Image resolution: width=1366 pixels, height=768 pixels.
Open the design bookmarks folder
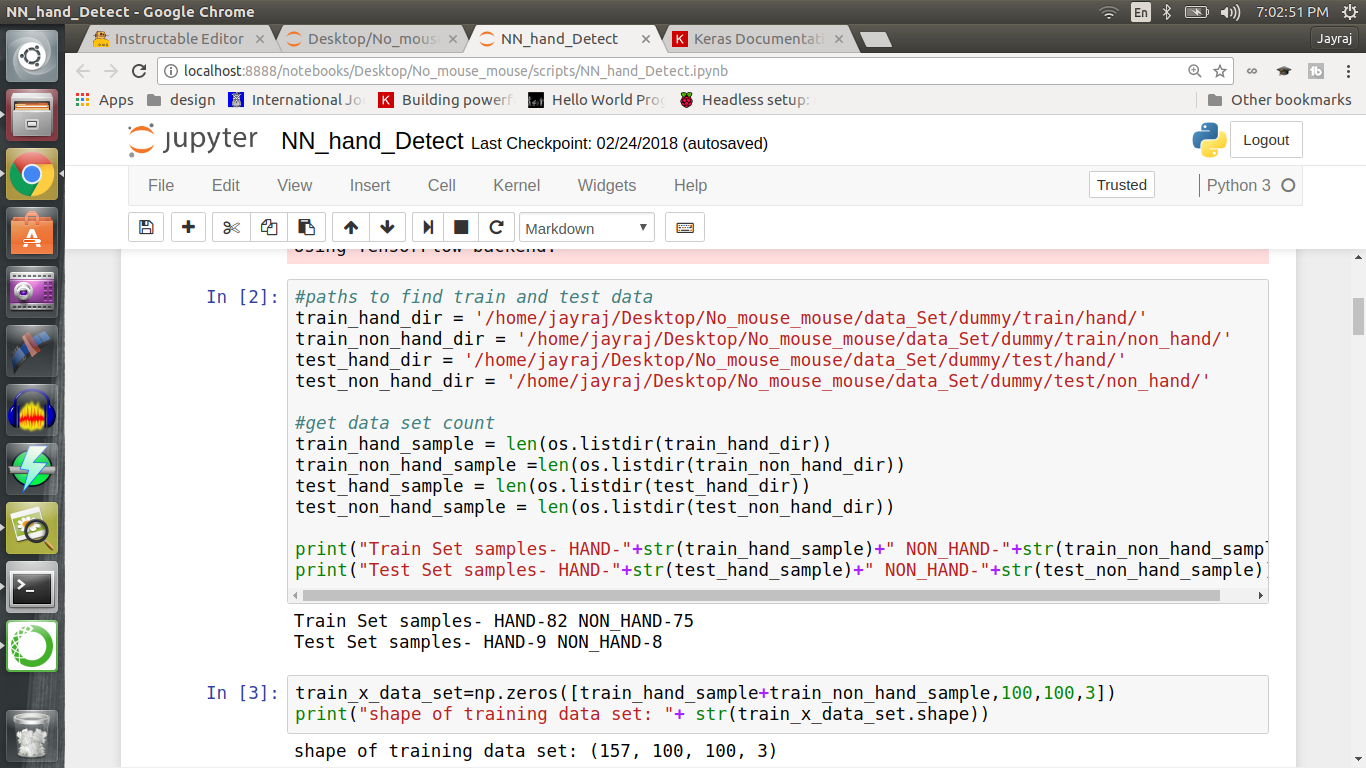(x=181, y=100)
